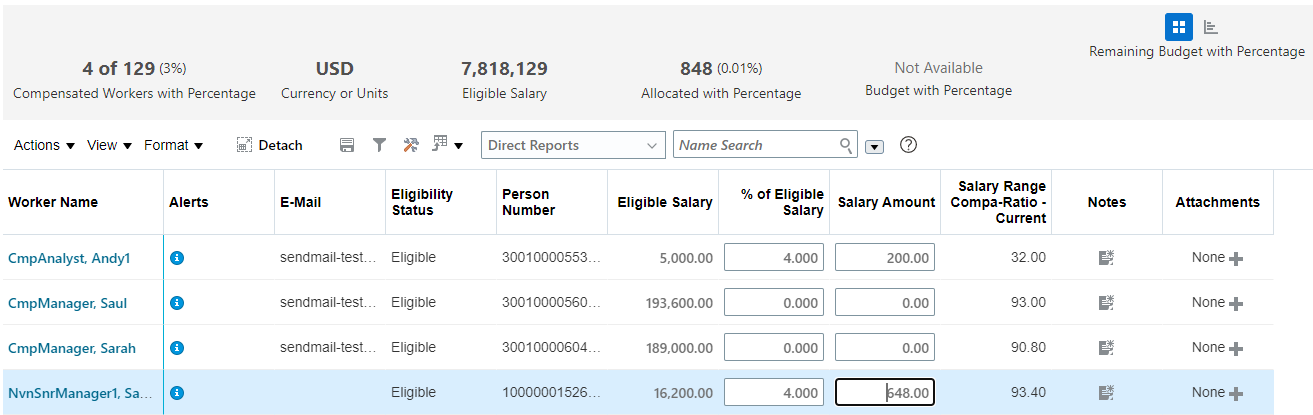This screenshot has width=1313, height=415.
Task: Open the Format menu
Action: tap(173, 145)
